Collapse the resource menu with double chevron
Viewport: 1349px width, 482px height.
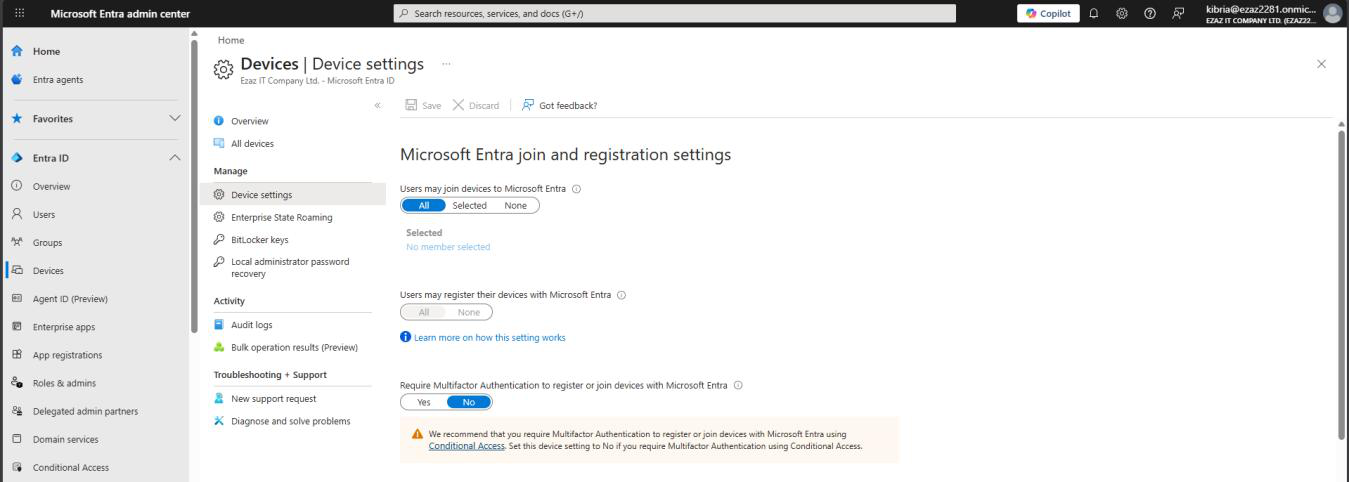(x=377, y=105)
